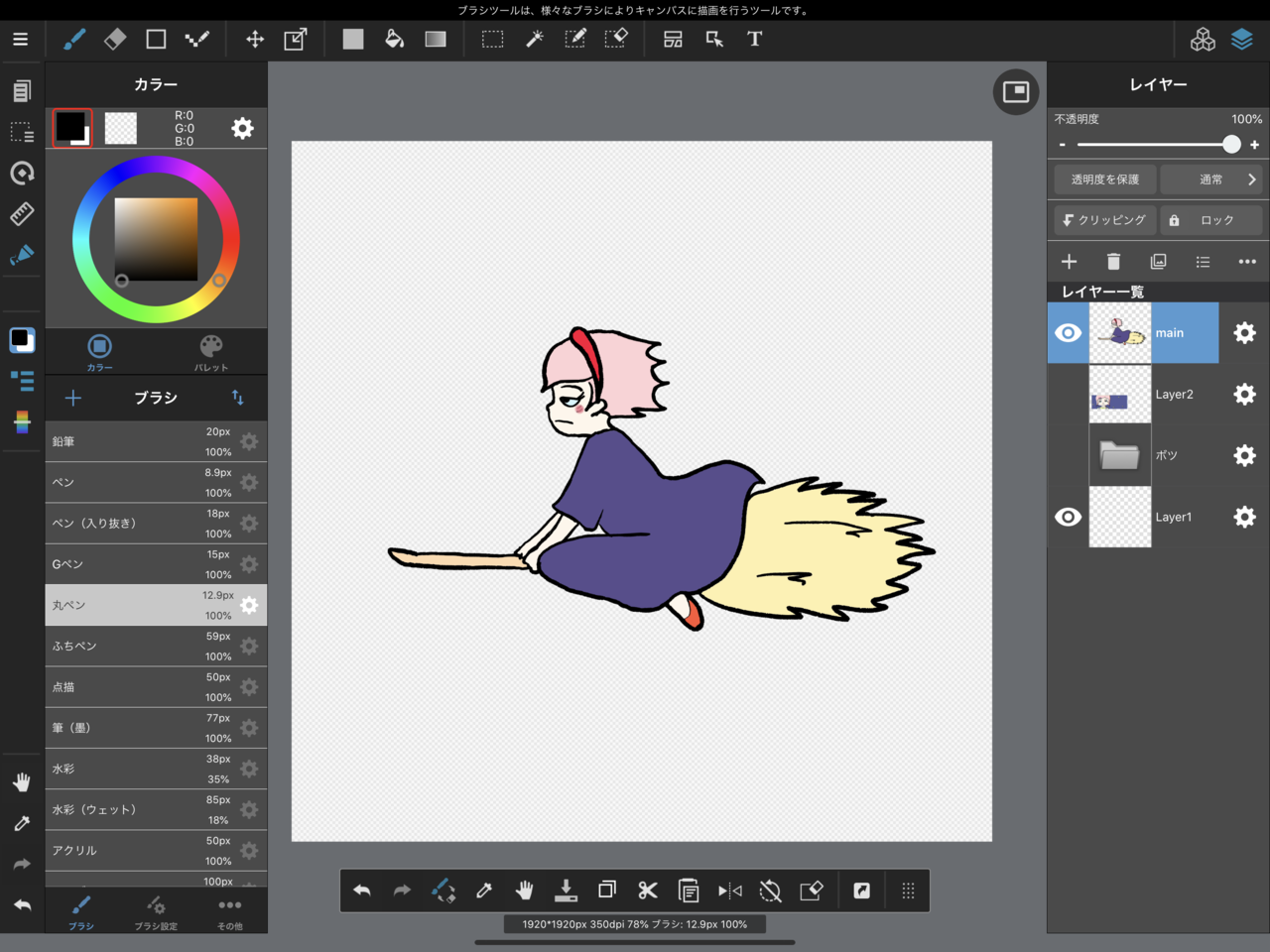
Task: Select the Gペン brush
Action: tap(156, 564)
